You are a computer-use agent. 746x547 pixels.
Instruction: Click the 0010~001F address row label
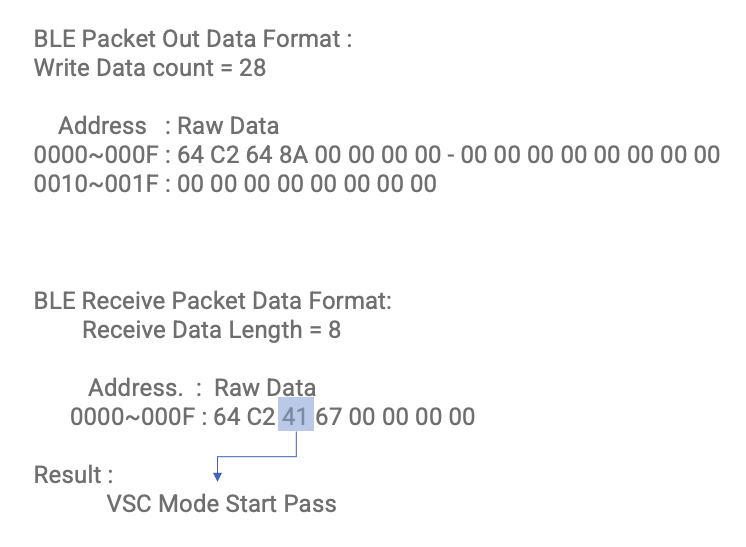click(x=96, y=184)
